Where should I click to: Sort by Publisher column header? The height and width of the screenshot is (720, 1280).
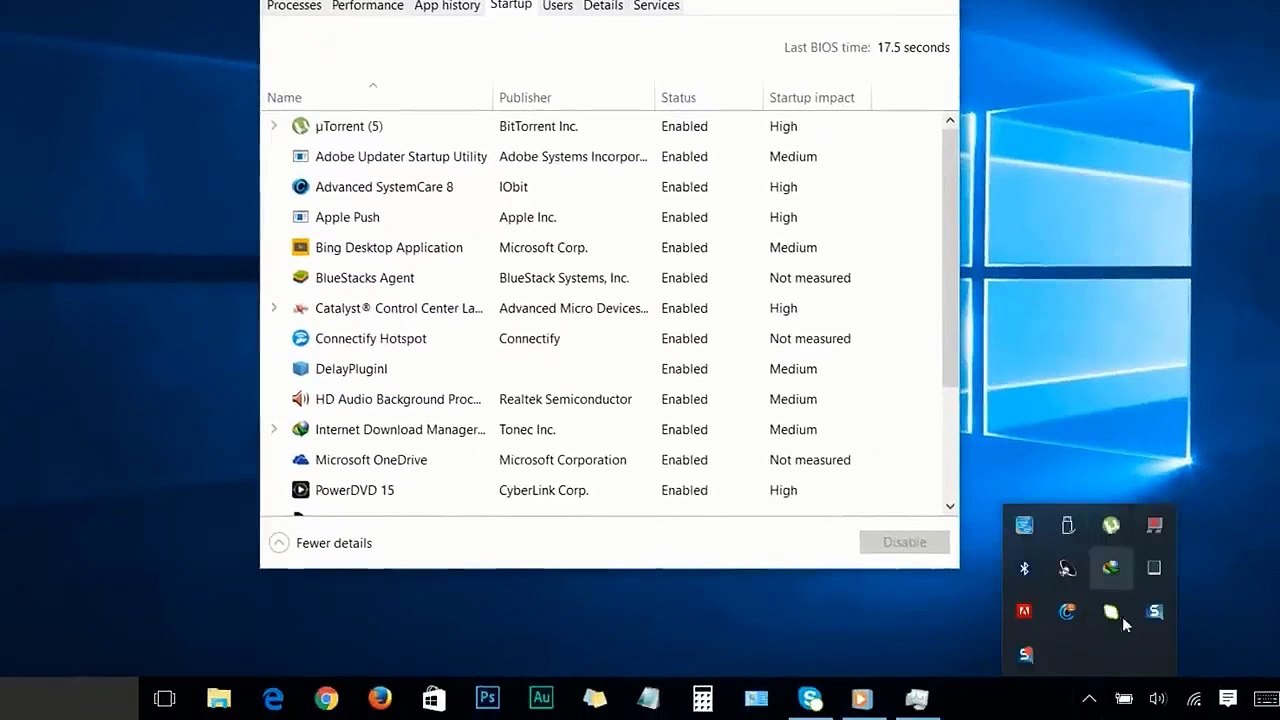[525, 98]
